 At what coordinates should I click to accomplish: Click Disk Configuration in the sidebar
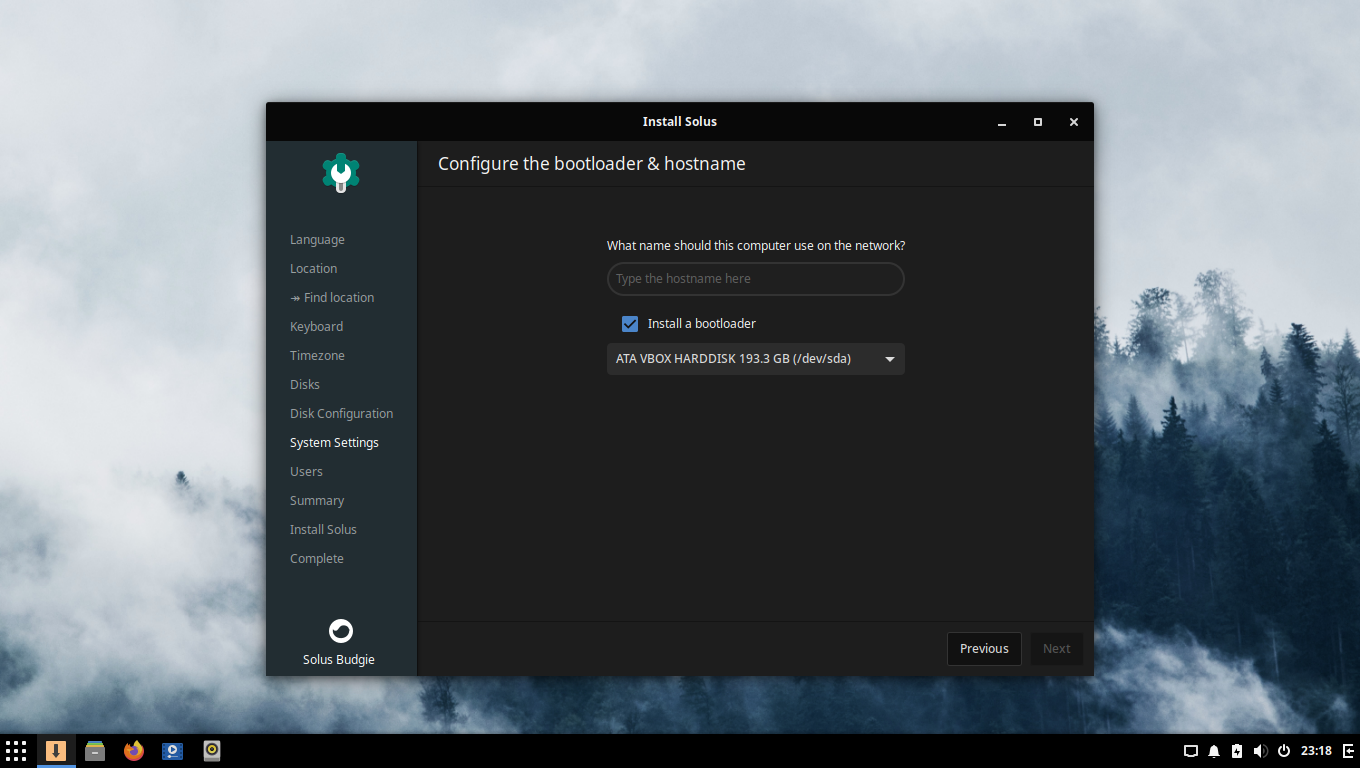click(341, 414)
